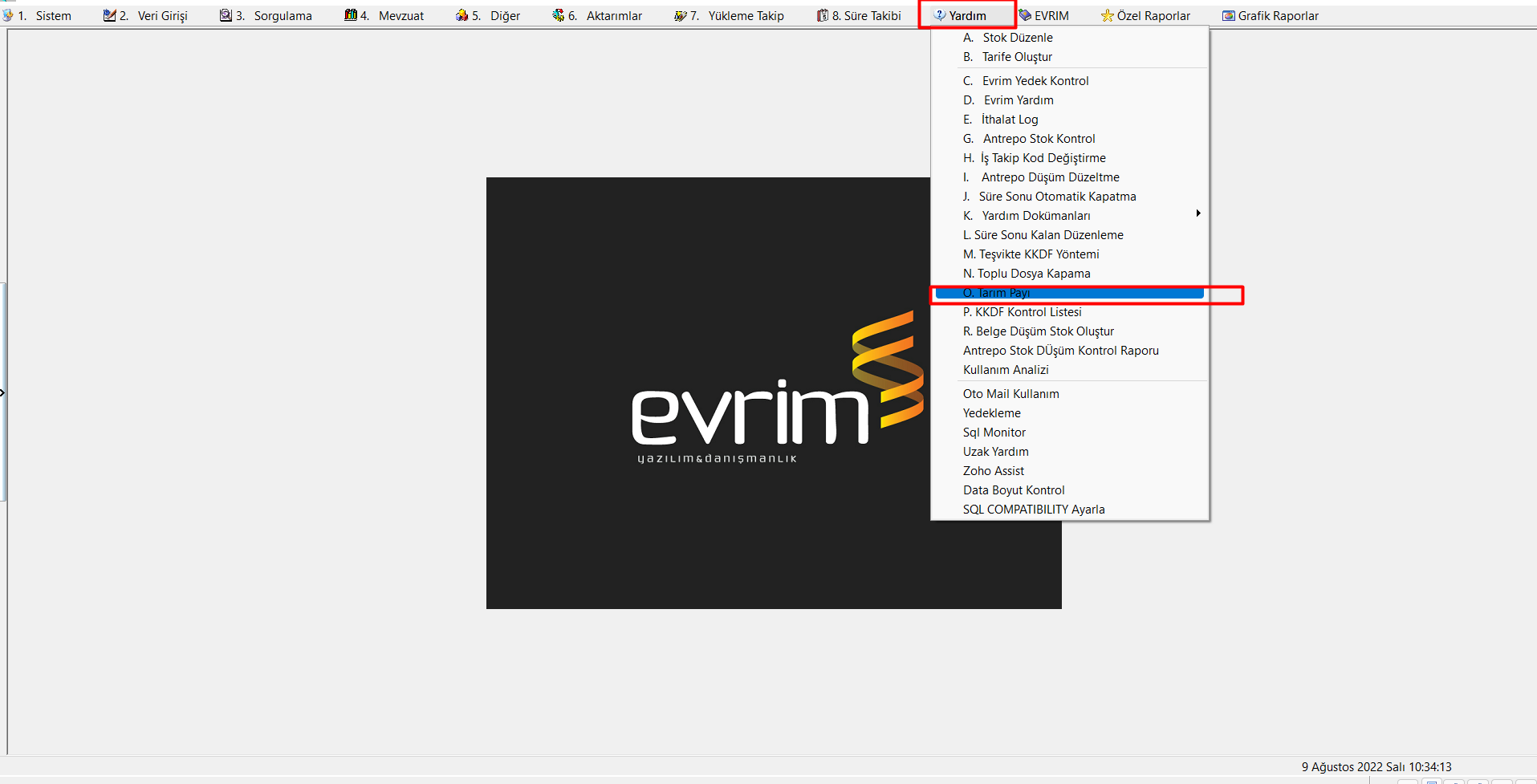Click the date and time in status bar
This screenshot has width=1537, height=784.
pyautogui.click(x=1376, y=767)
